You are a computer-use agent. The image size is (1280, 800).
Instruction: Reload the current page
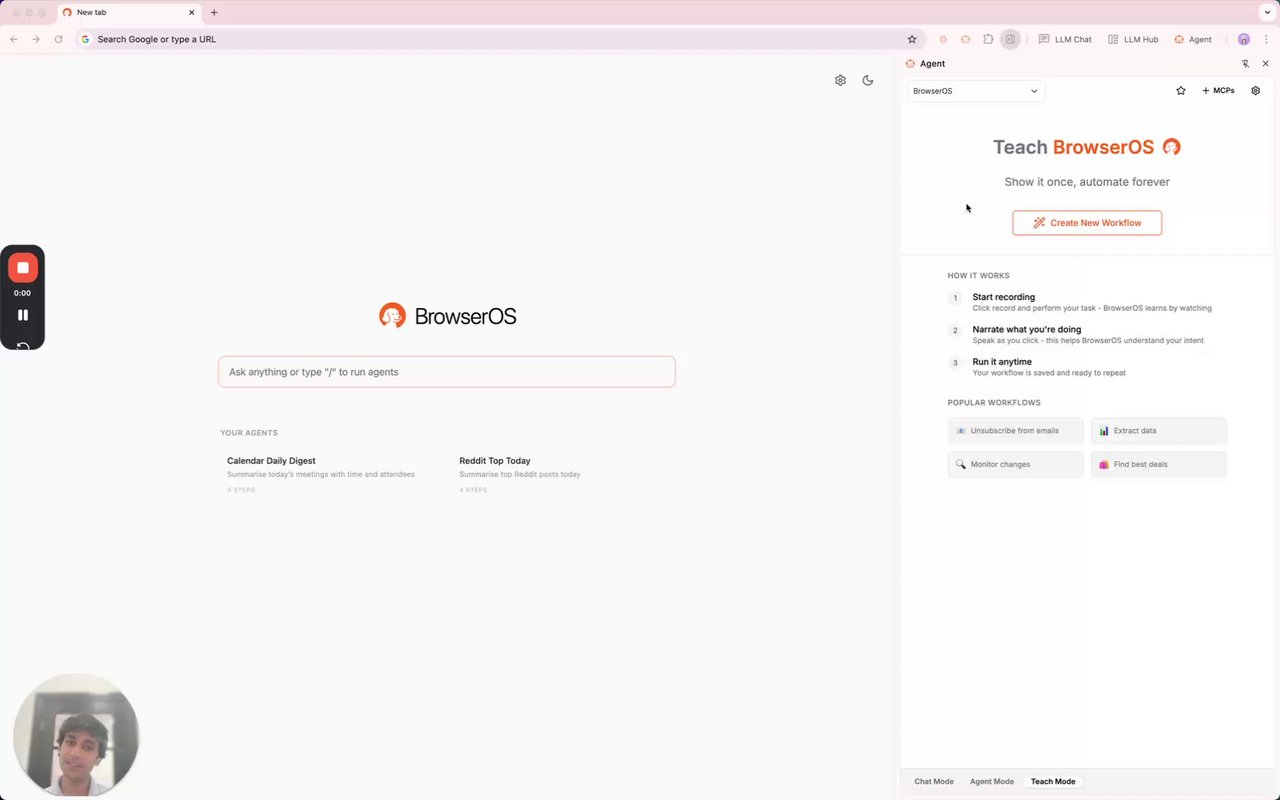59,39
